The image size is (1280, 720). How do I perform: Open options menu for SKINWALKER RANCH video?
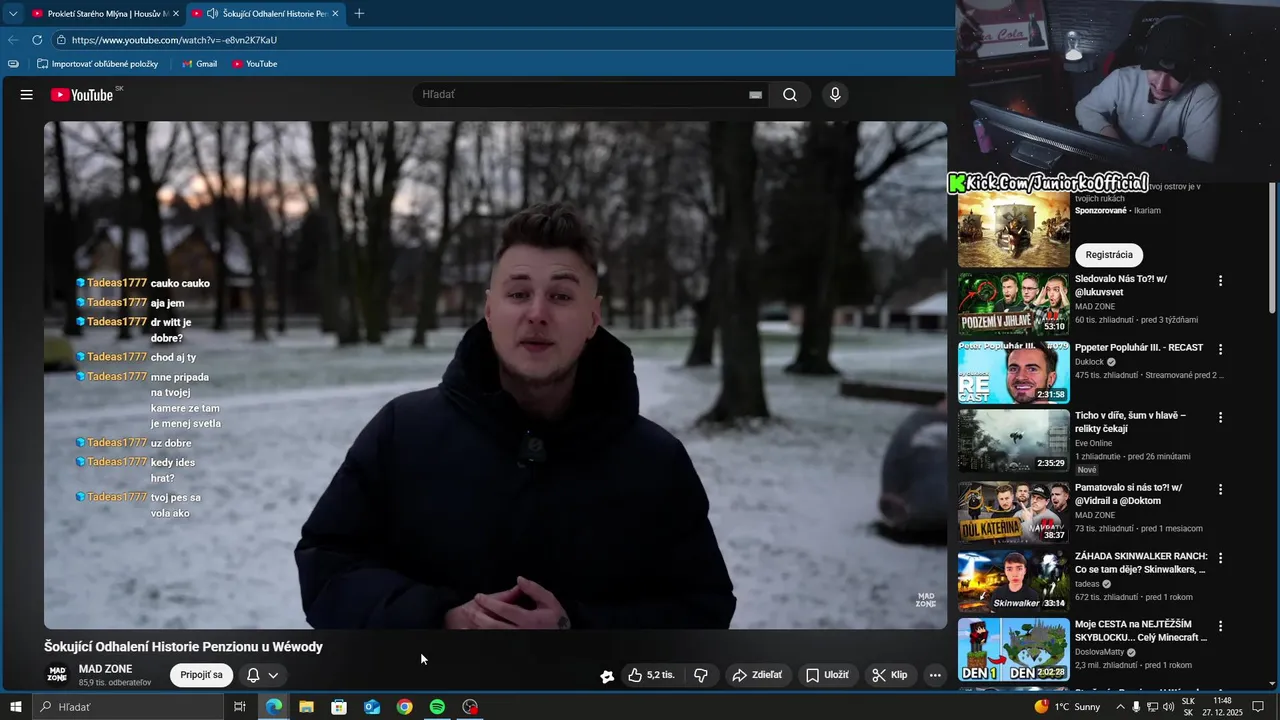click(x=1220, y=557)
